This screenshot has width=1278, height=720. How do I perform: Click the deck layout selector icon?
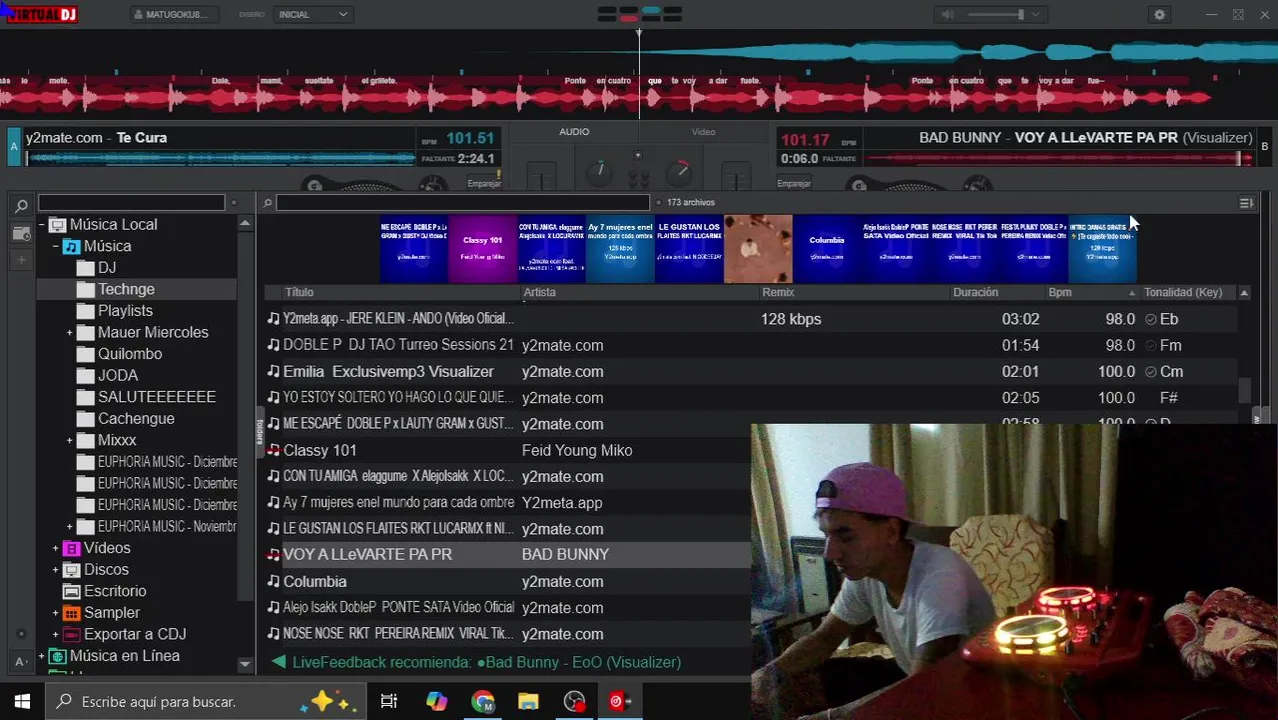coord(640,14)
